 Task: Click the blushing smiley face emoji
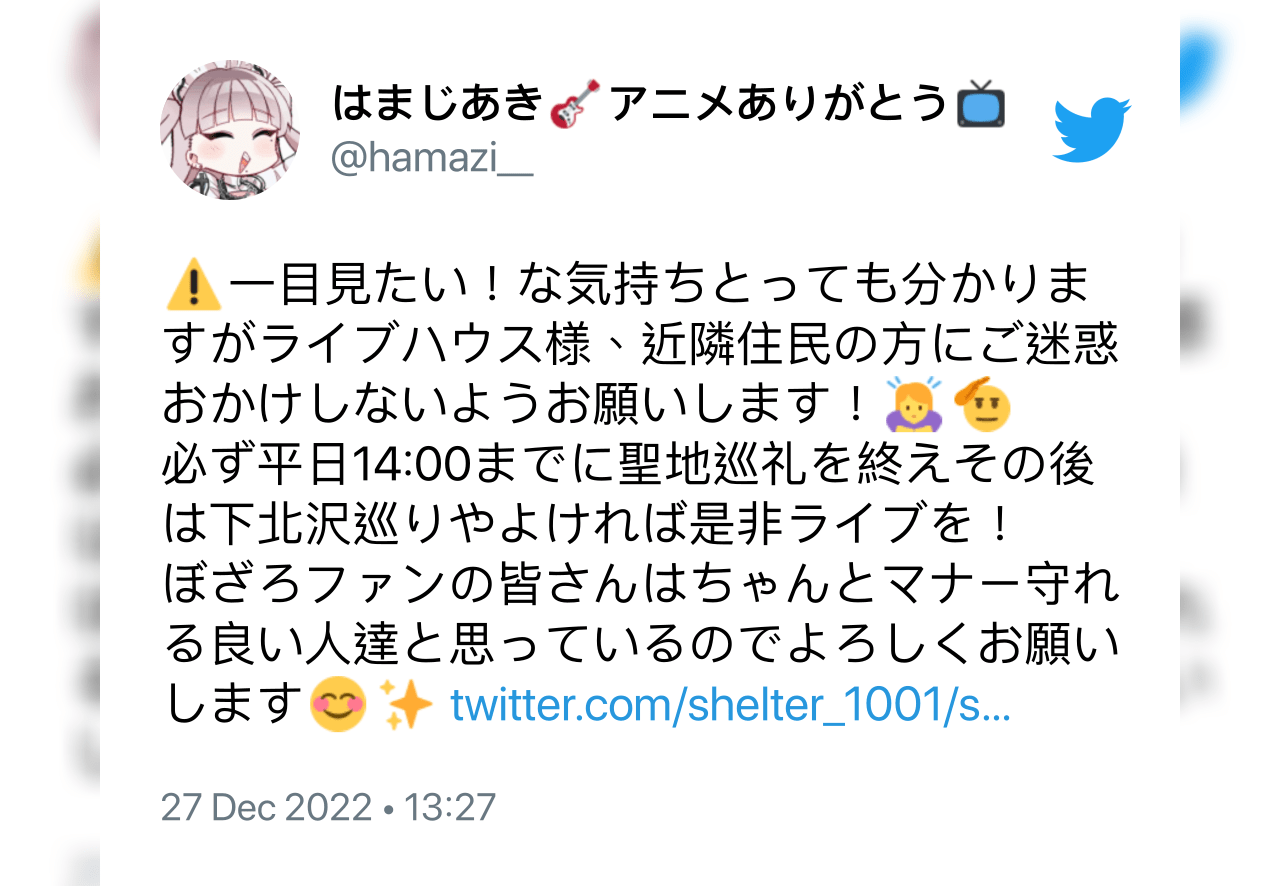pyautogui.click(x=339, y=704)
